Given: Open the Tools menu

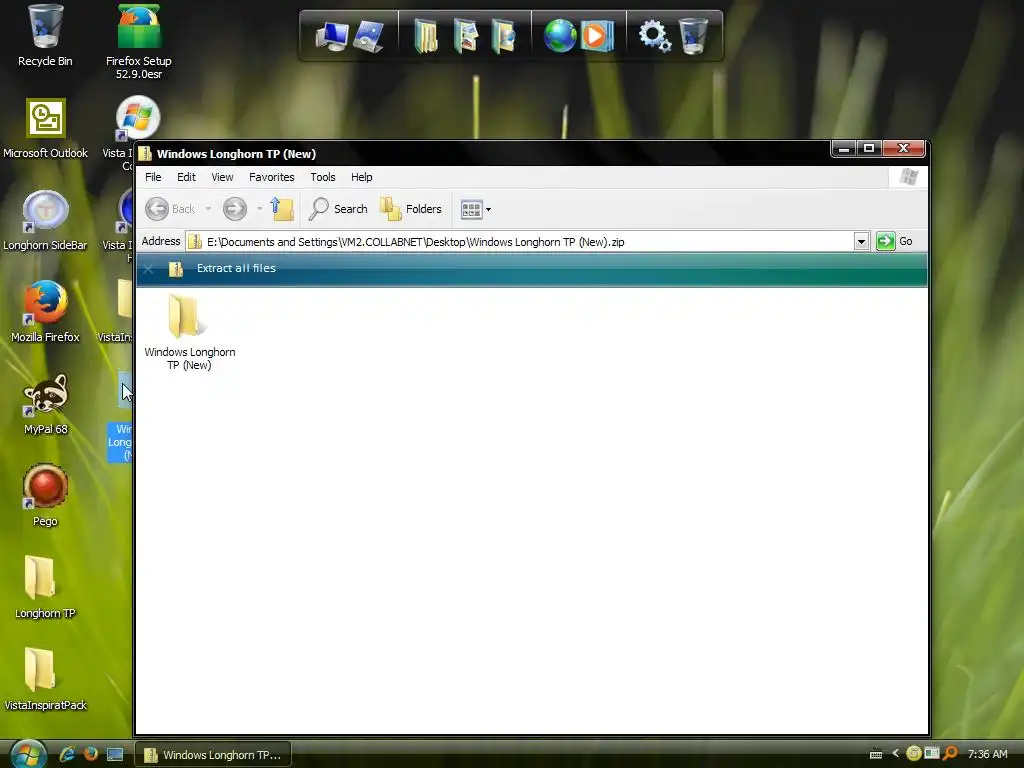Looking at the screenshot, I should [323, 177].
